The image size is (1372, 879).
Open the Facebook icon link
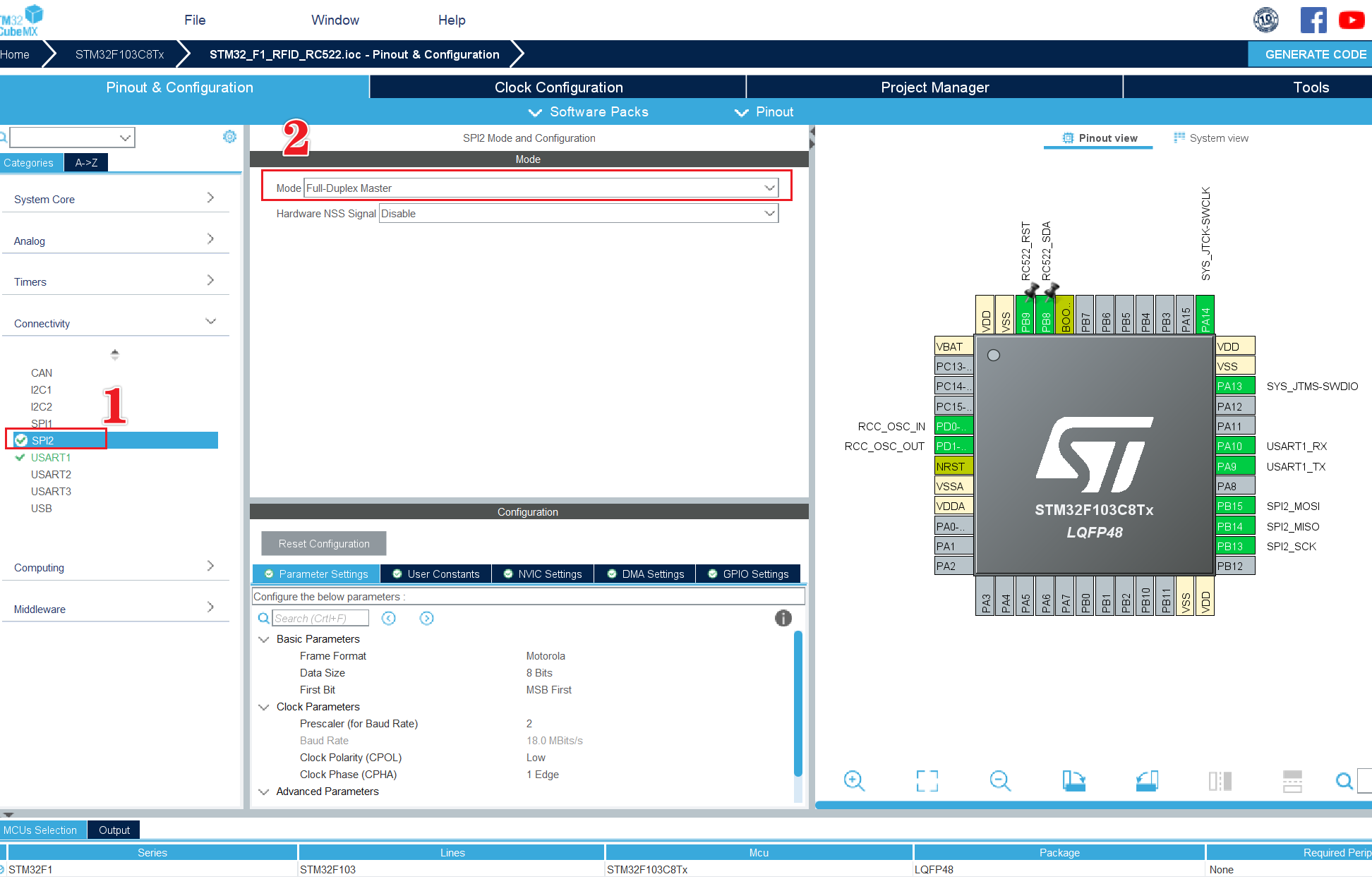click(1313, 20)
